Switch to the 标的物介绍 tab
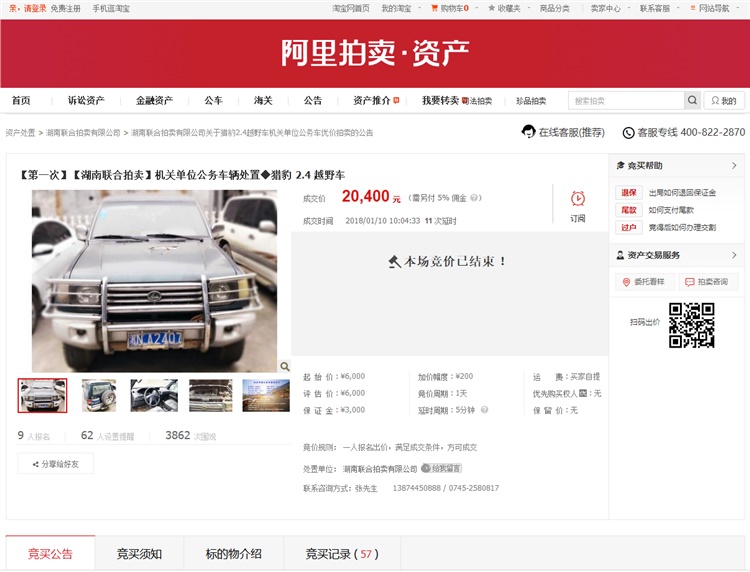 [233, 554]
